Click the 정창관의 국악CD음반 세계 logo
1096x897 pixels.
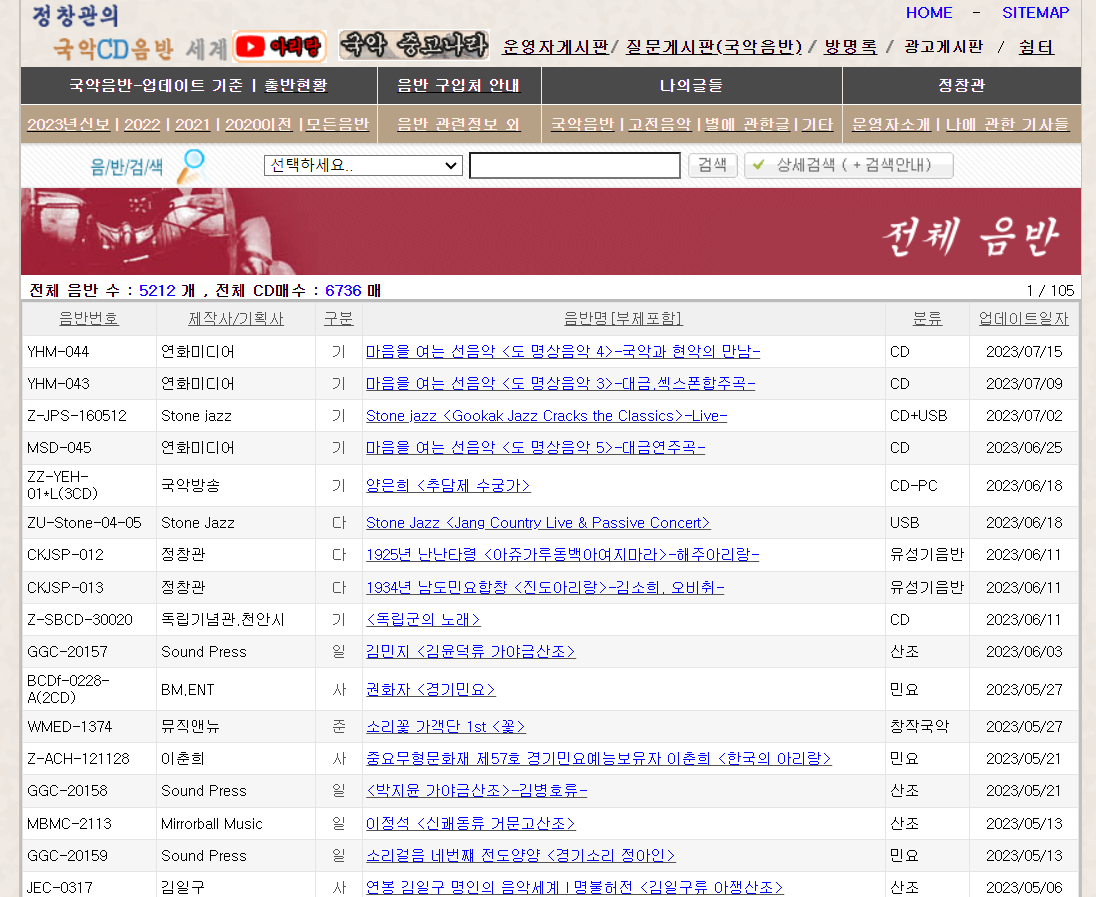(x=130, y=33)
